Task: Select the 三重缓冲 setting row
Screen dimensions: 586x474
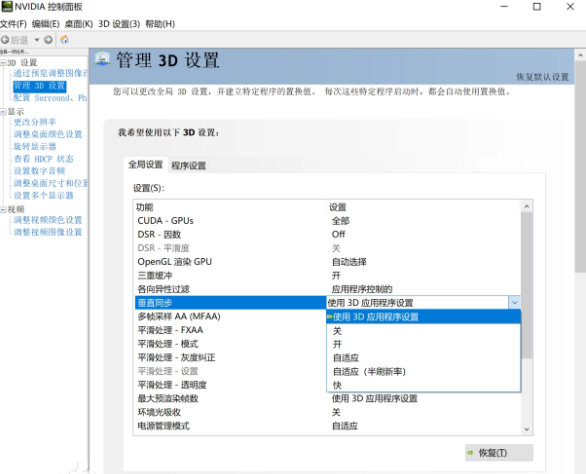Action: tap(327, 276)
